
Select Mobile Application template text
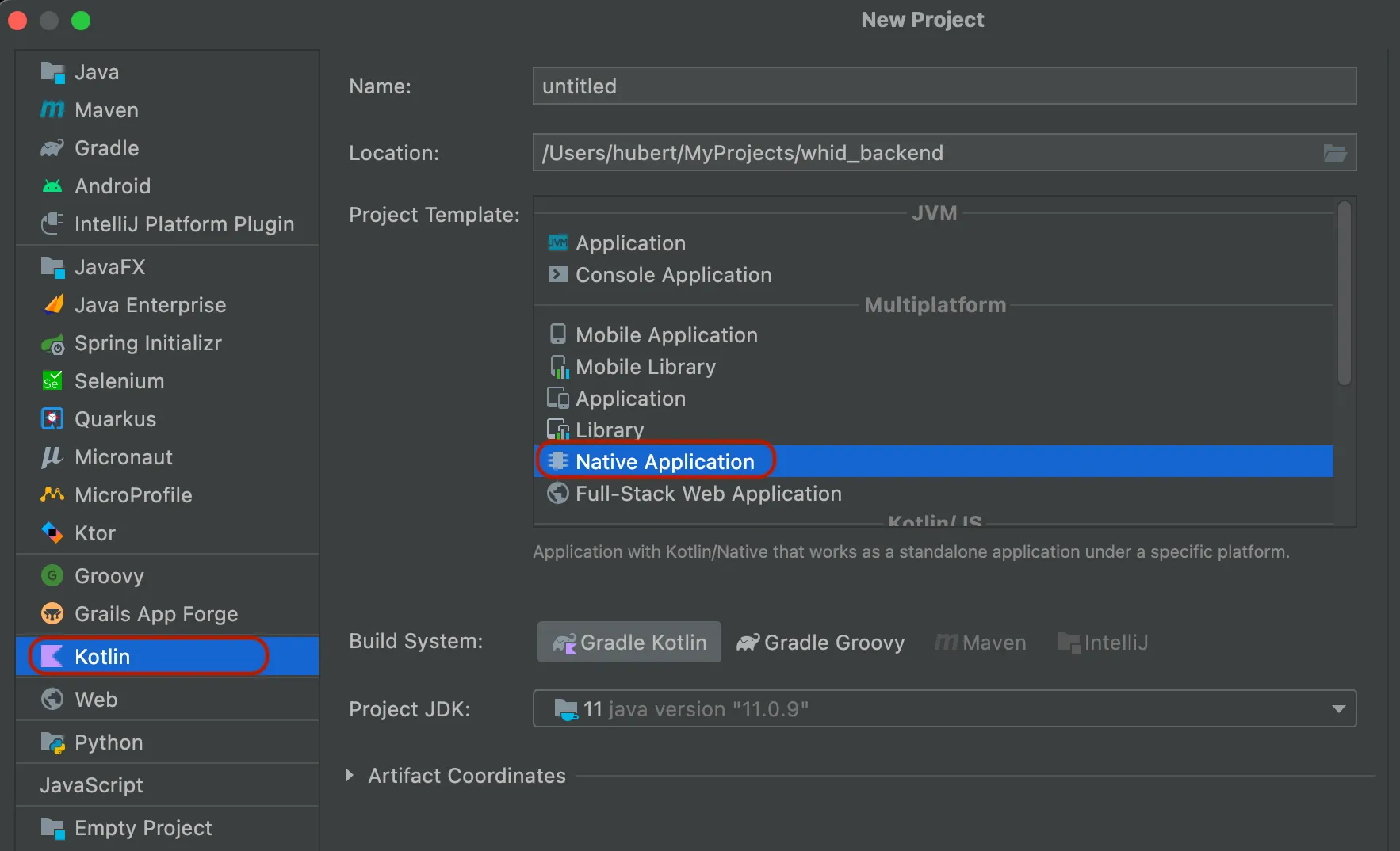pyautogui.click(x=667, y=335)
